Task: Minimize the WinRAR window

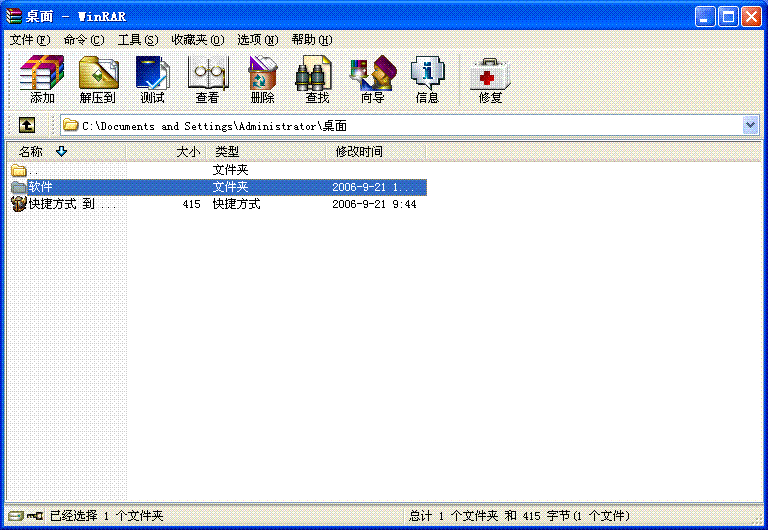Action: (x=705, y=17)
